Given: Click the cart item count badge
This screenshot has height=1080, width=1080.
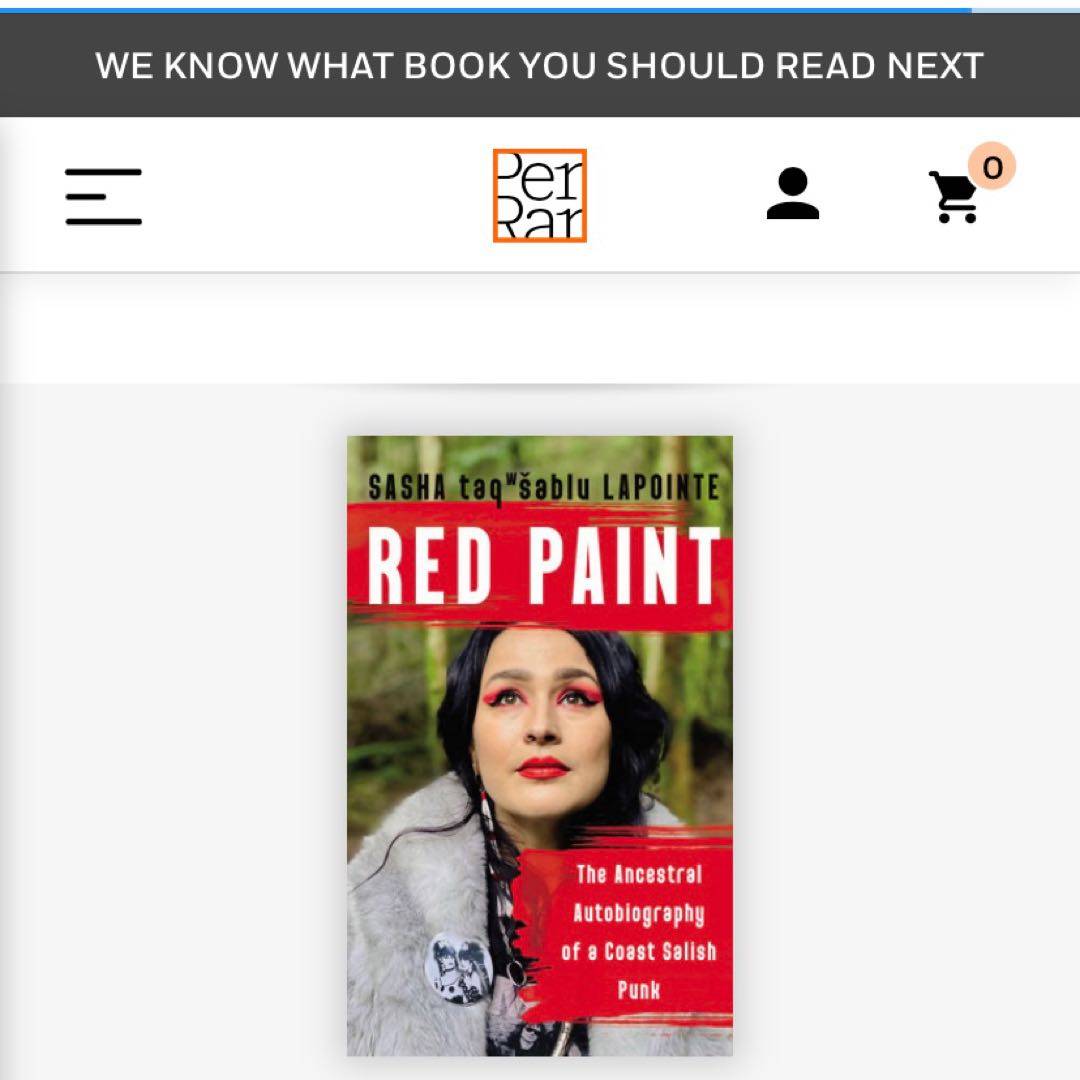Looking at the screenshot, I should click(x=992, y=167).
